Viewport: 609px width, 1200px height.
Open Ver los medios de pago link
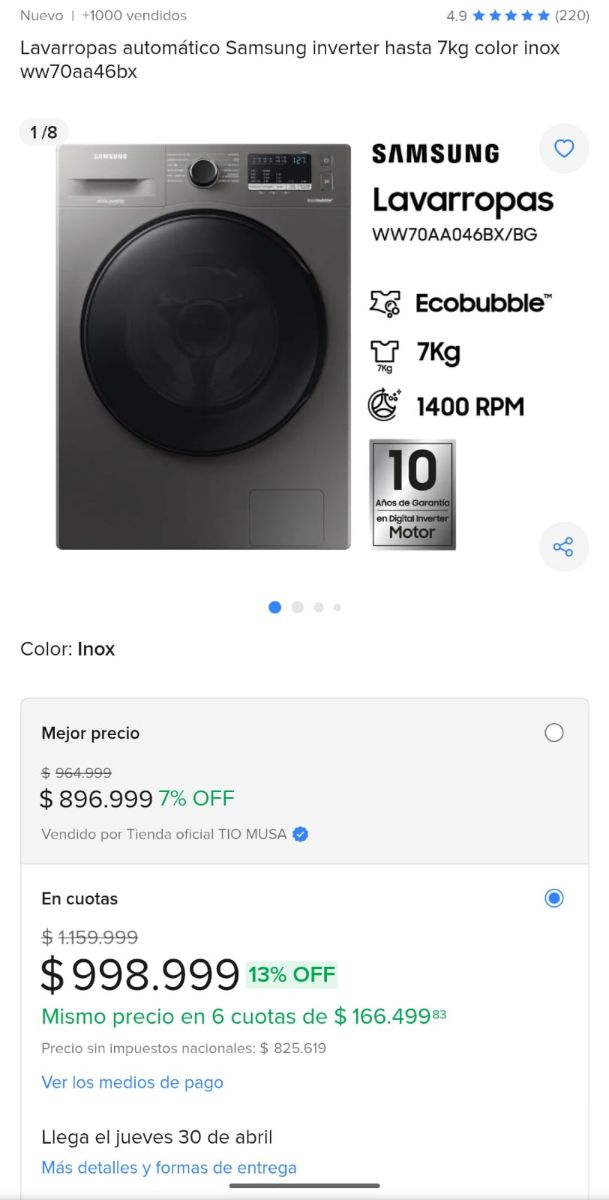[x=132, y=1082]
